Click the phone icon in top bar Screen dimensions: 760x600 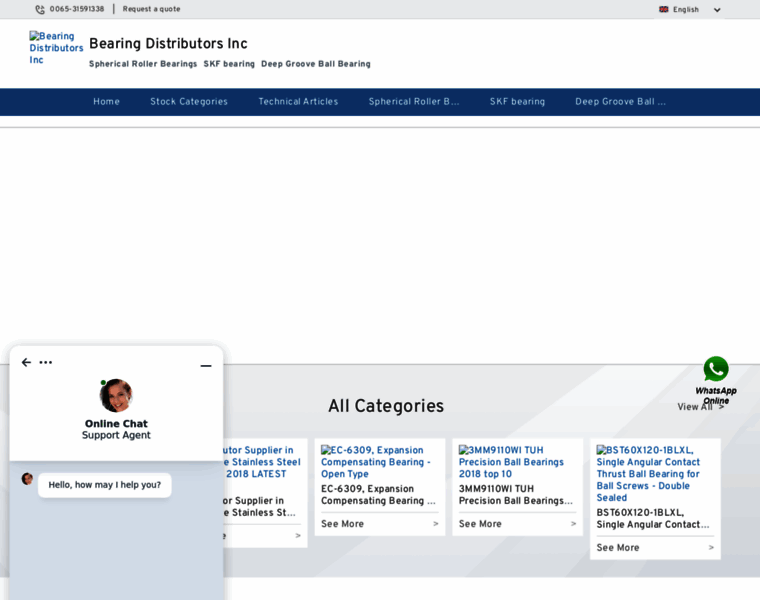(40, 9)
